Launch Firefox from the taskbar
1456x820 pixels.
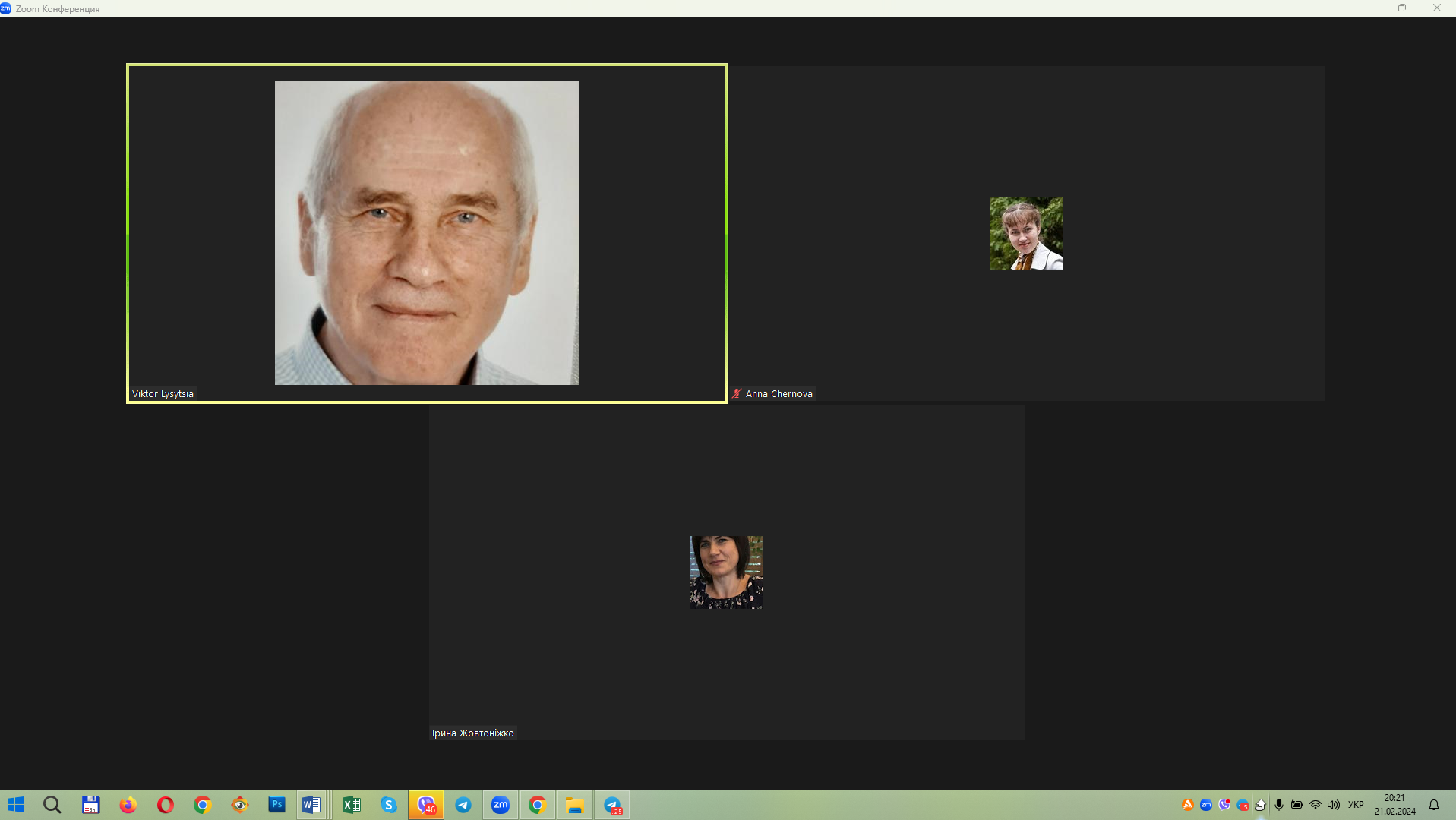point(128,805)
